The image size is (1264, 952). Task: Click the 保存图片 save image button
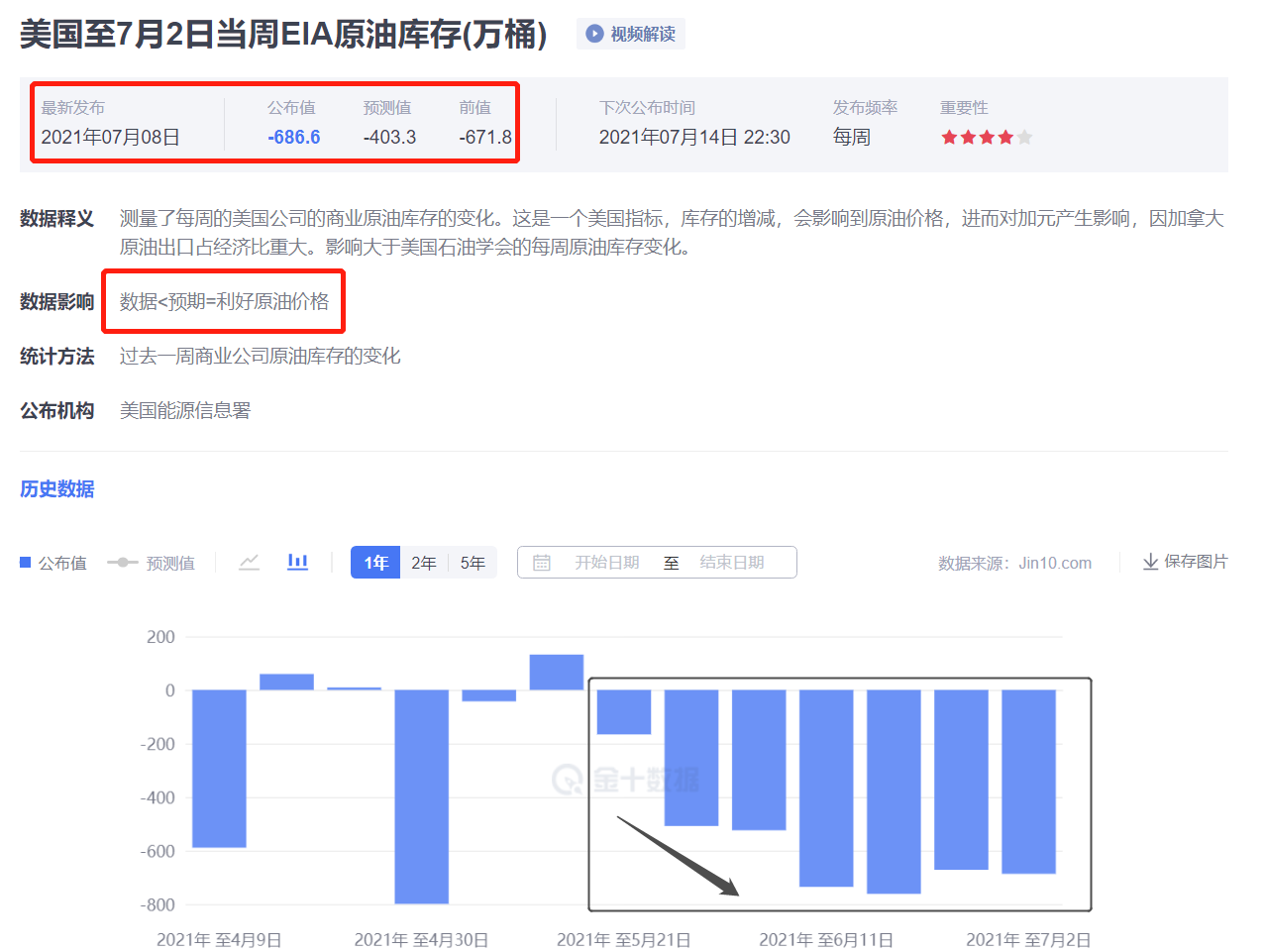click(x=1185, y=562)
